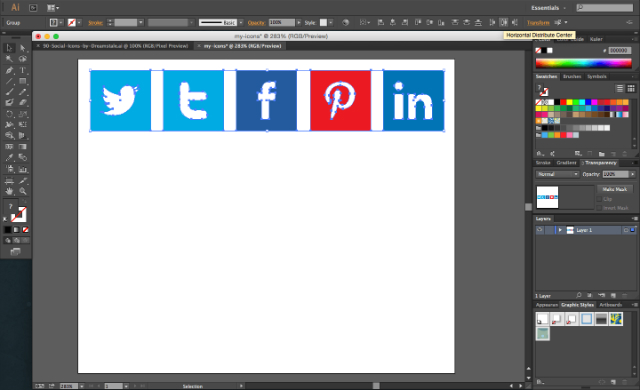
Task: Set Gradient mode below fill box
Action: [x=16, y=230]
